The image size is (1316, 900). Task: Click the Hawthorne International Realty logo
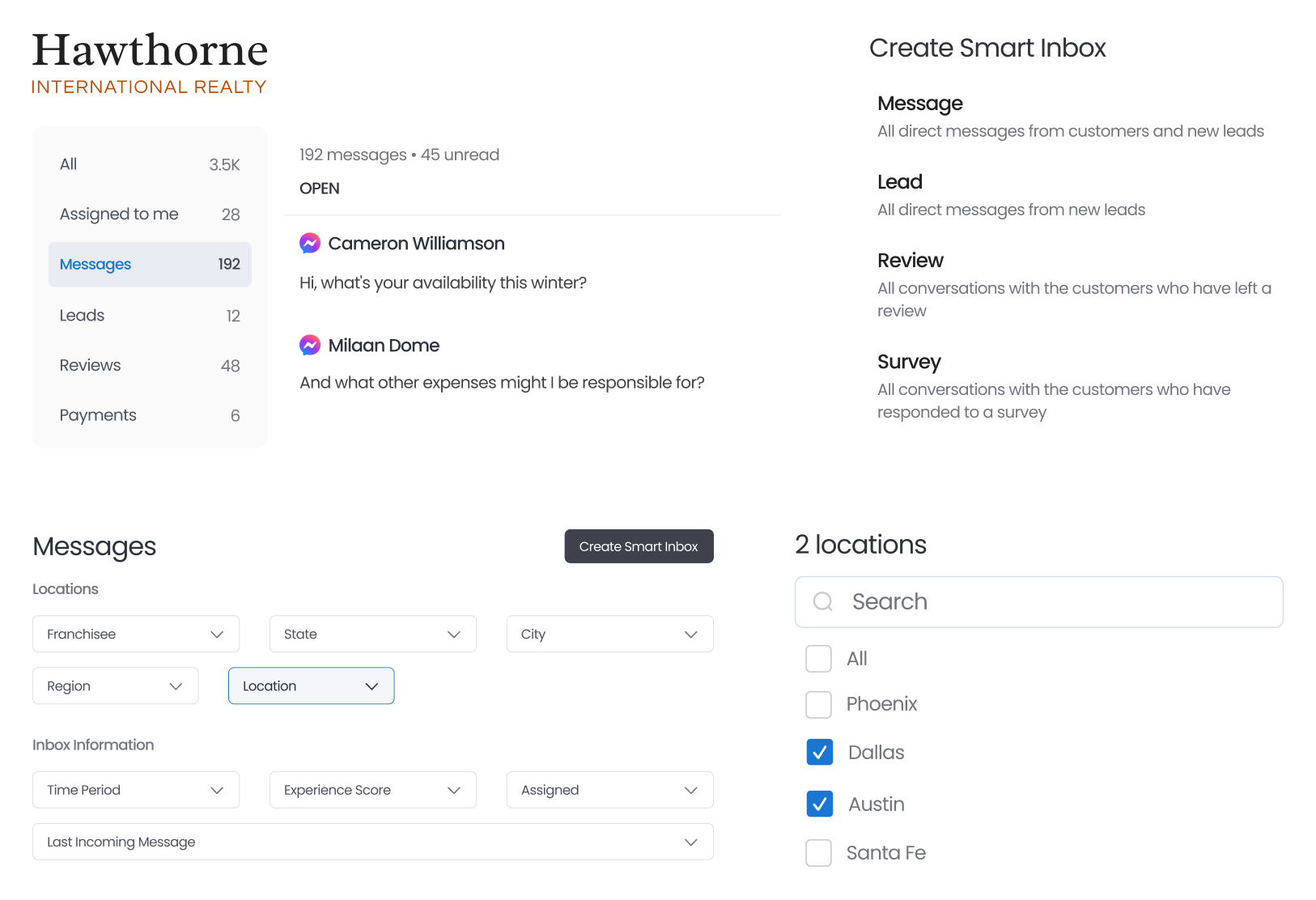click(150, 63)
